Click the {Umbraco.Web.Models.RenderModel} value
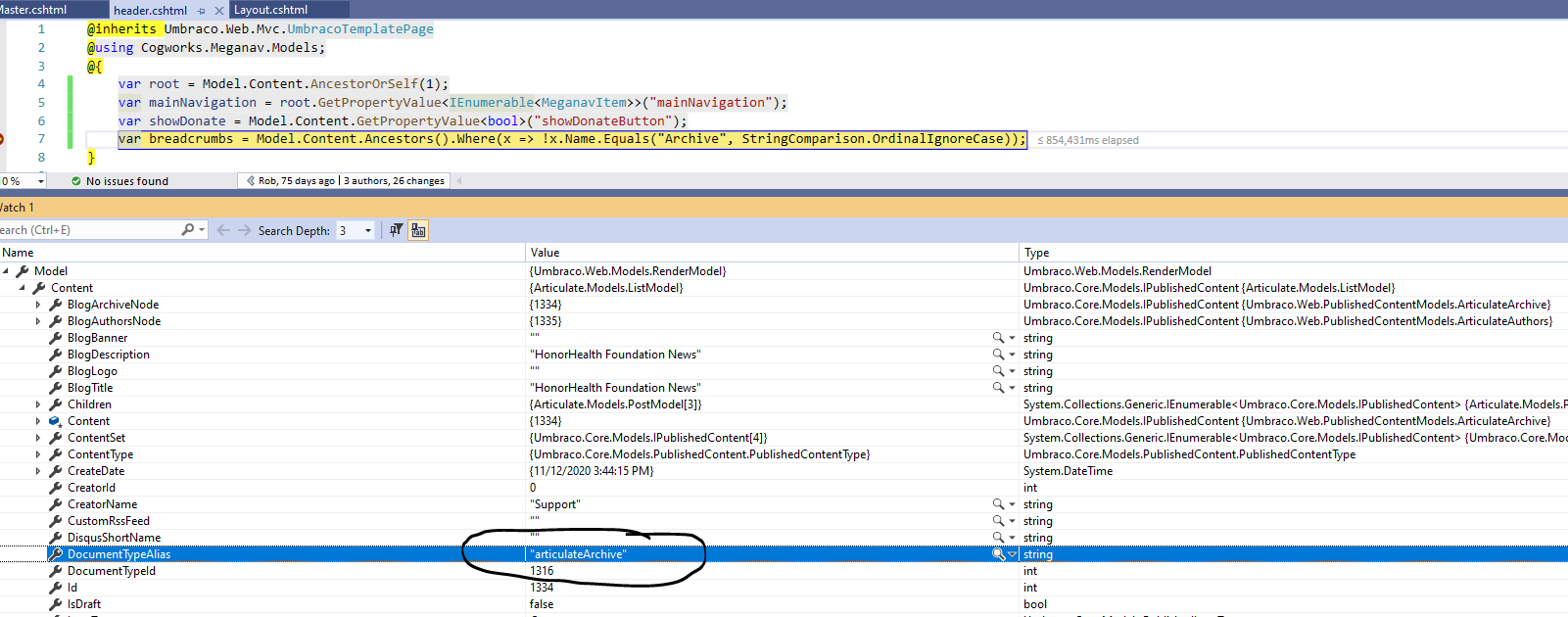The image size is (1568, 617). 628,271
